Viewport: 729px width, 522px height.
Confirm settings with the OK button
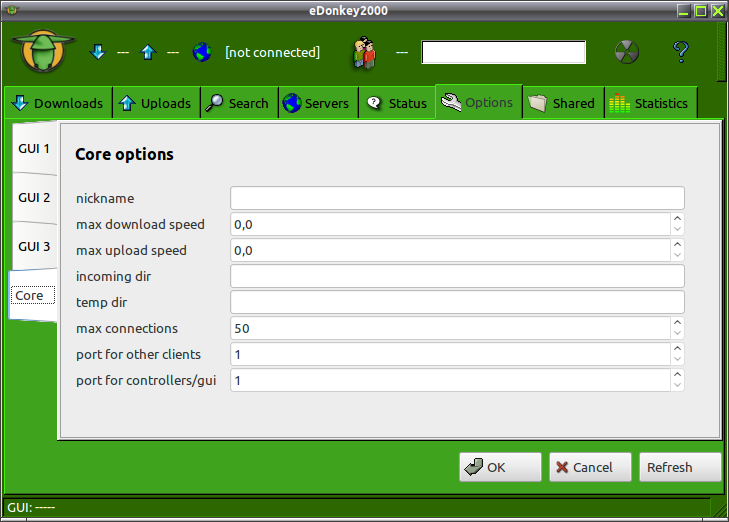pos(500,467)
